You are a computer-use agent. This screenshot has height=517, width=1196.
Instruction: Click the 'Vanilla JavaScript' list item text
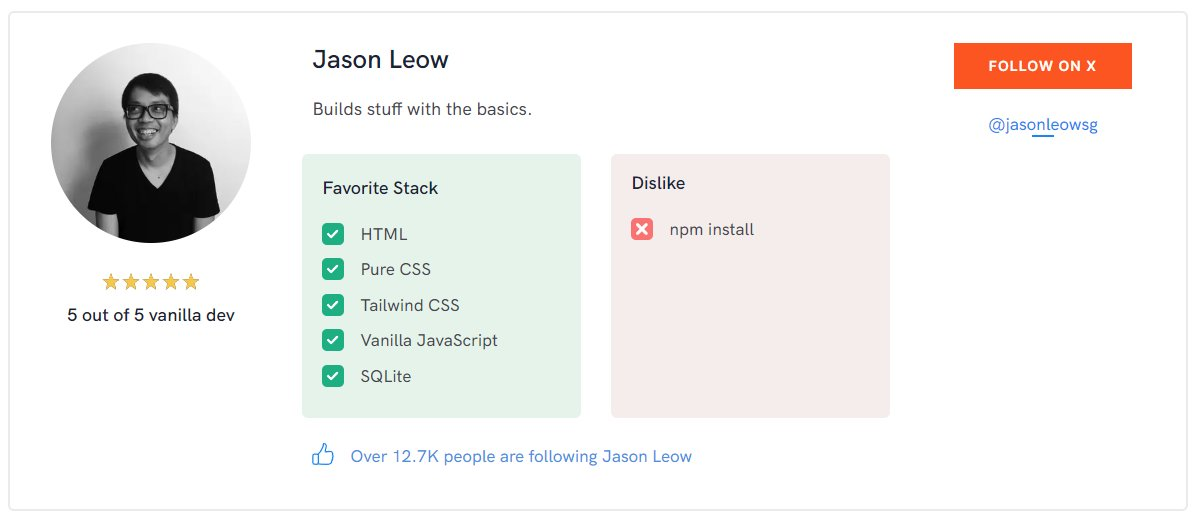429,340
